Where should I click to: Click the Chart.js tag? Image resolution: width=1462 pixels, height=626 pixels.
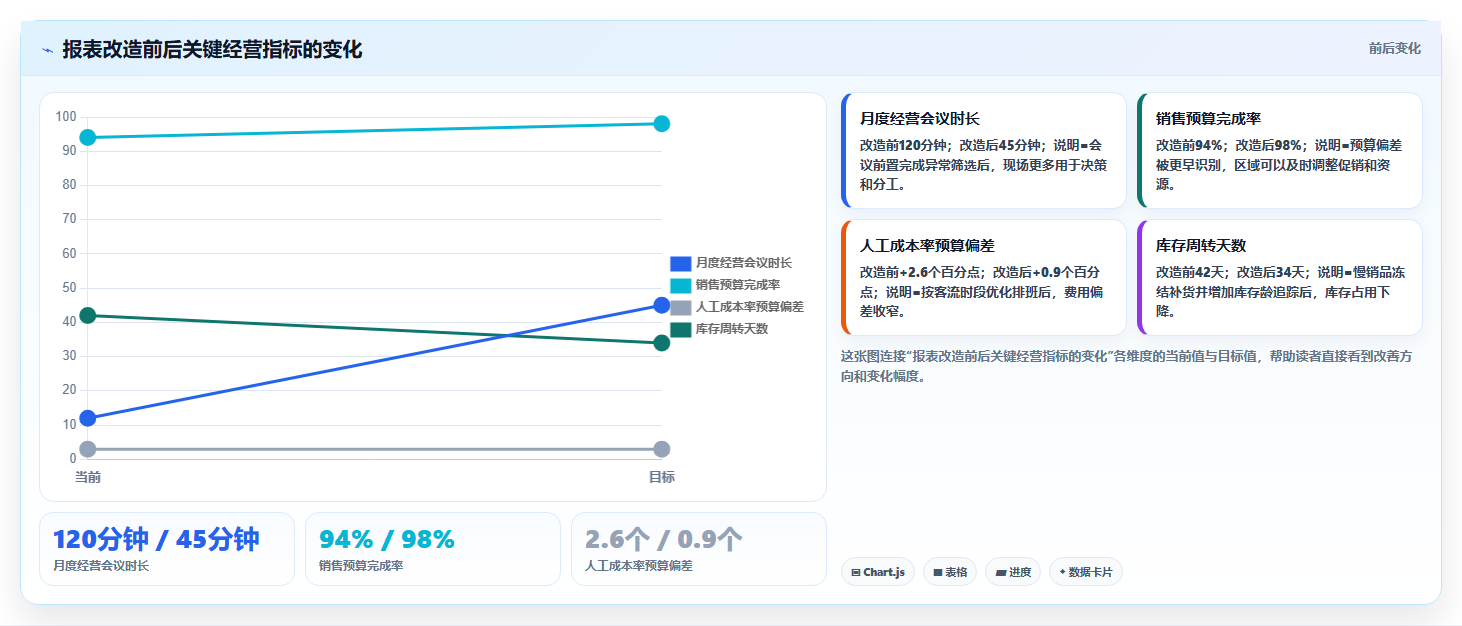[878, 572]
